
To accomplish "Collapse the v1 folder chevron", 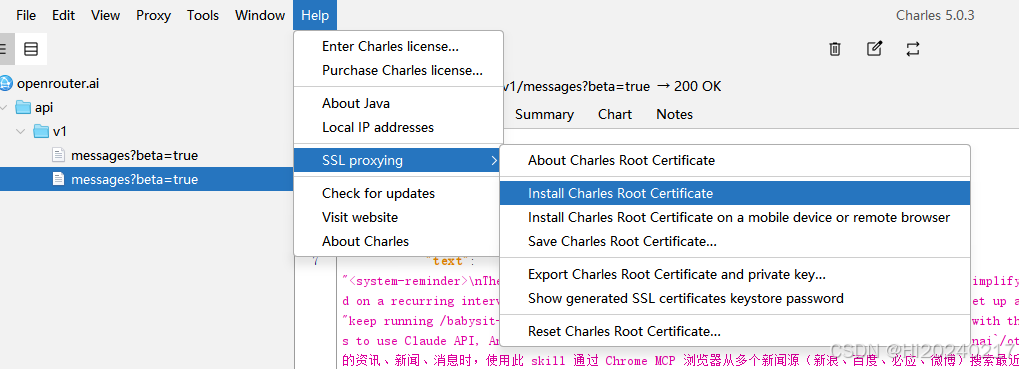I will [21, 131].
